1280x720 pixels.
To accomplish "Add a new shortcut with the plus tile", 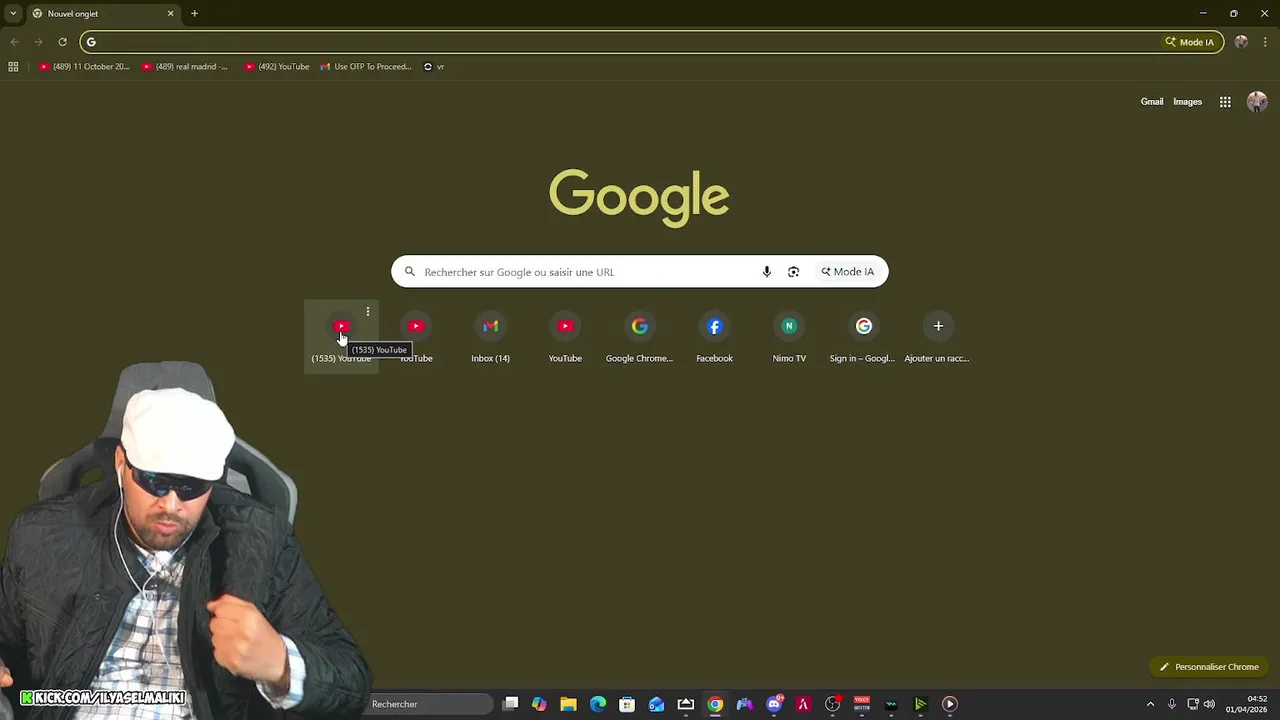I will coord(938,337).
